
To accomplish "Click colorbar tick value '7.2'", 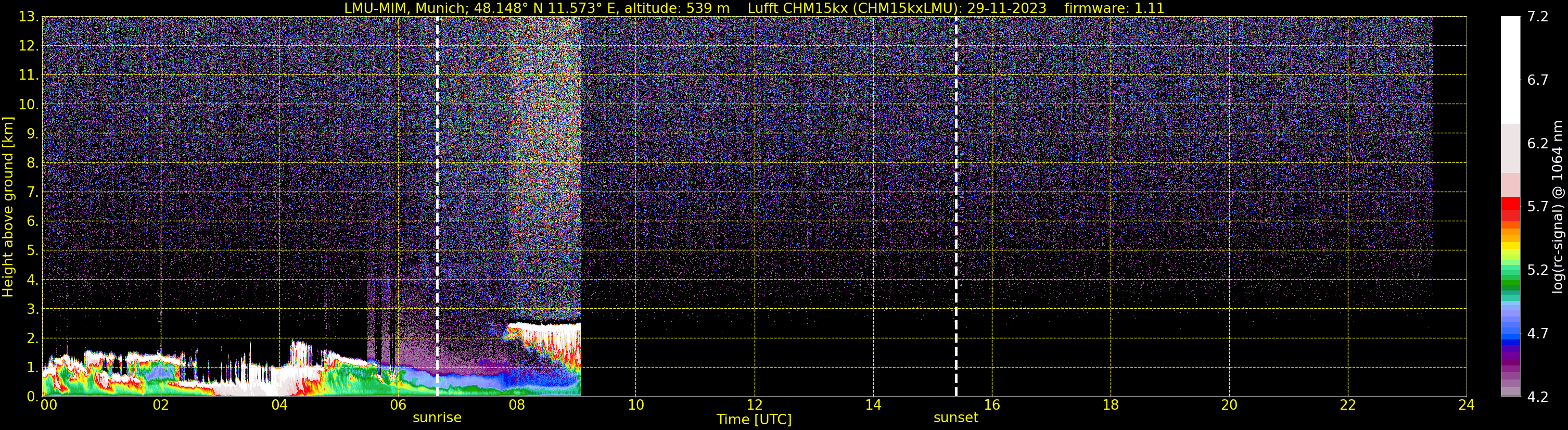I will coord(1538,17).
